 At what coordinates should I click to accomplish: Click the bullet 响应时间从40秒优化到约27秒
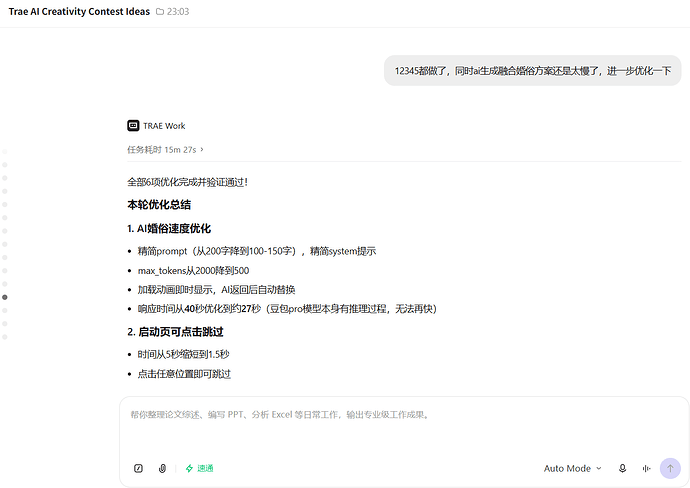[287, 309]
